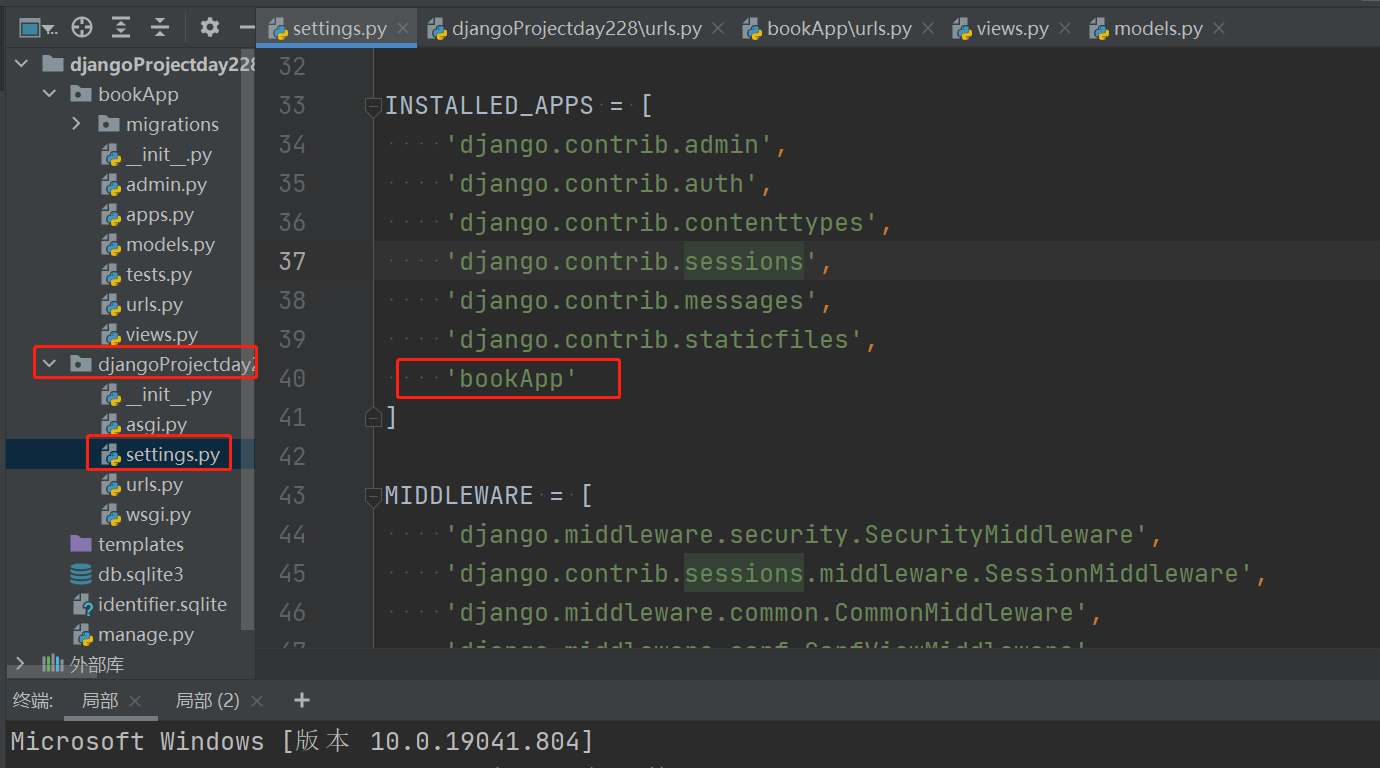Viewport: 1380px width, 768px height.
Task: Close the settings.py tab
Action: pyautogui.click(x=402, y=29)
